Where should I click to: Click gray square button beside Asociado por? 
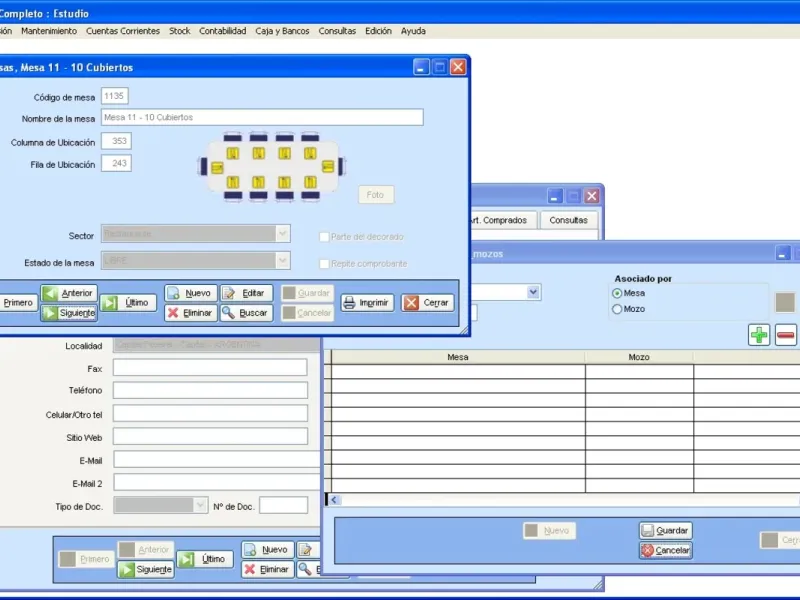coord(785,302)
